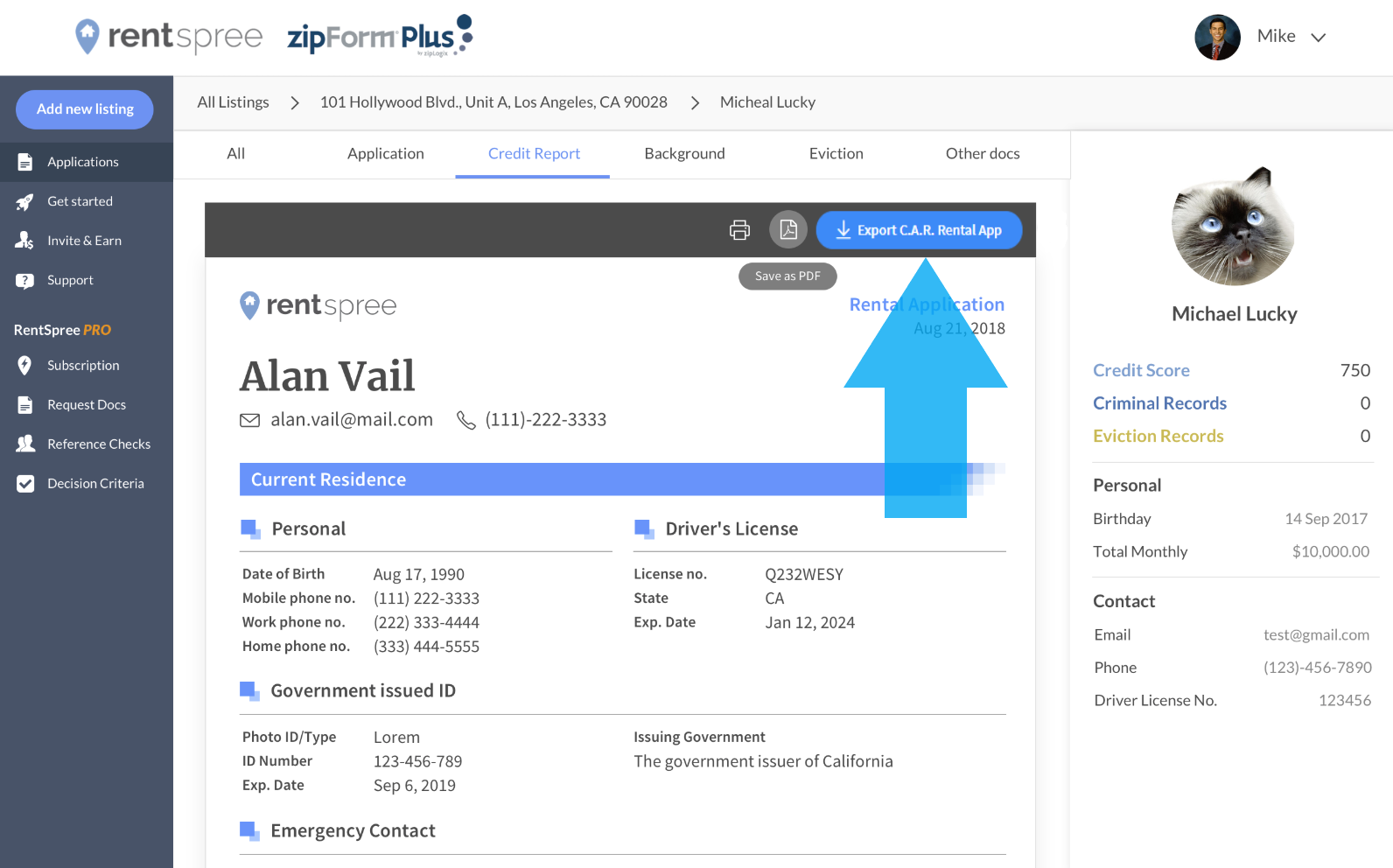Click license number Q232WESY
Screen dimensions: 1393x868
(x=804, y=575)
